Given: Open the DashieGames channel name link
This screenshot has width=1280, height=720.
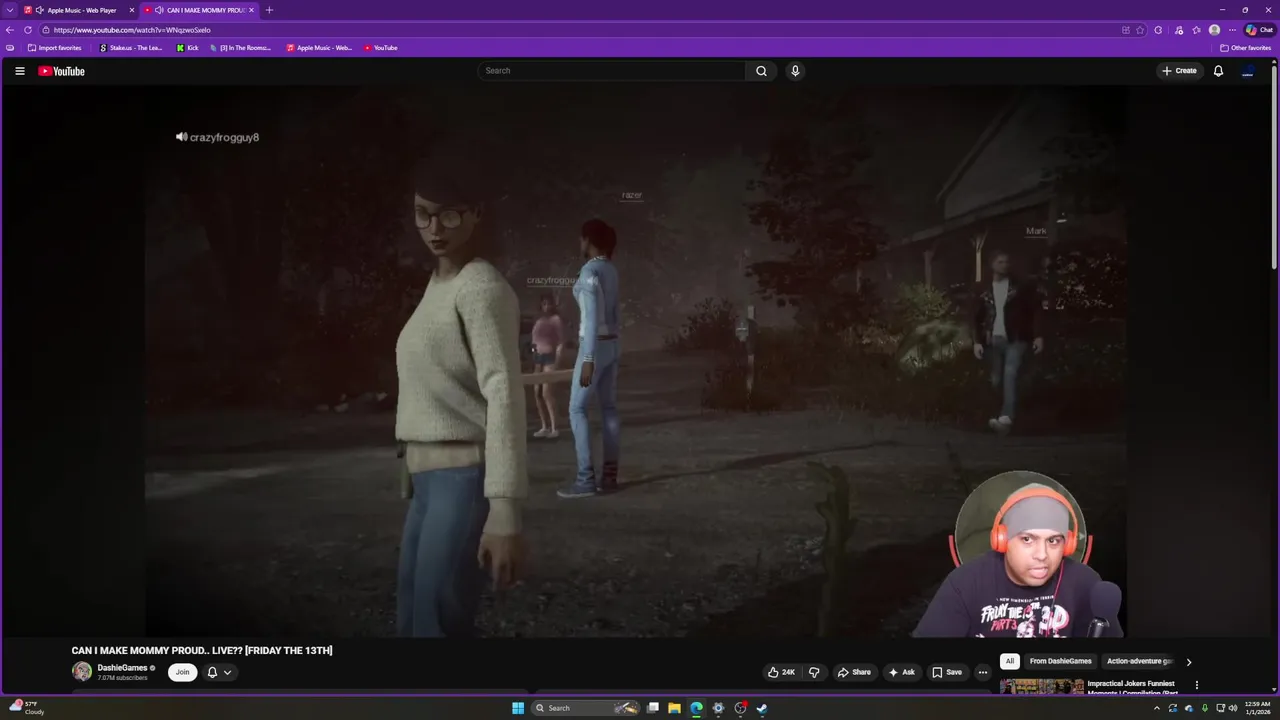Looking at the screenshot, I should coord(122,668).
